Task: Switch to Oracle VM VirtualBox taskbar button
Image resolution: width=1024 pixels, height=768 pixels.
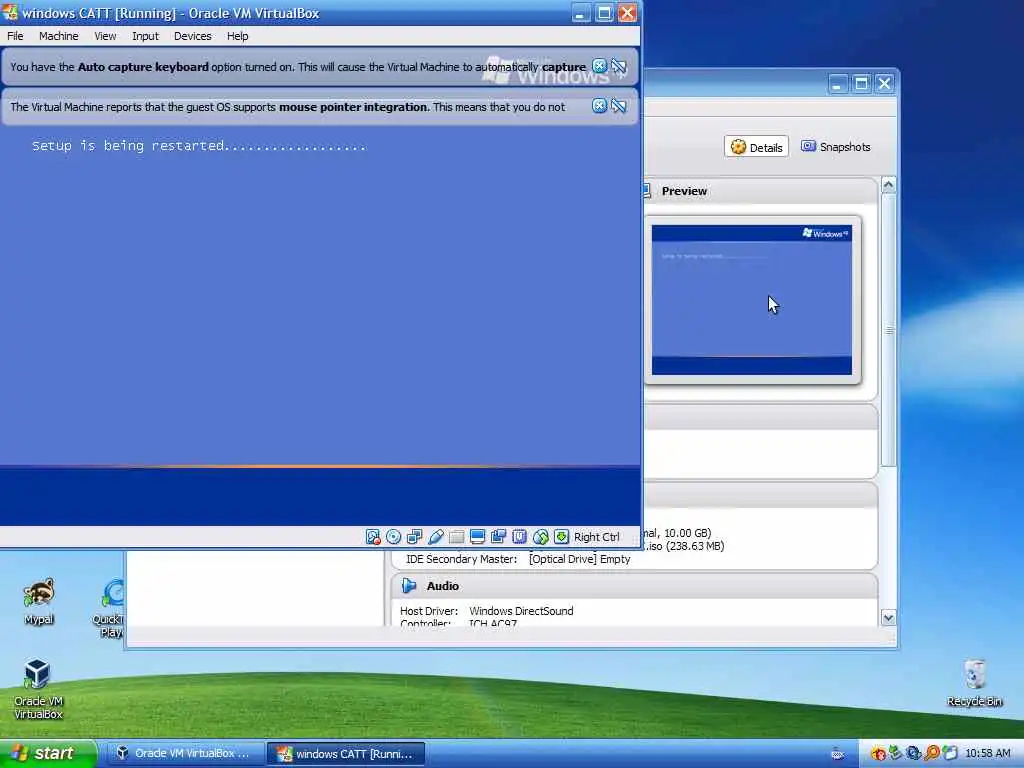Action: tap(185, 754)
